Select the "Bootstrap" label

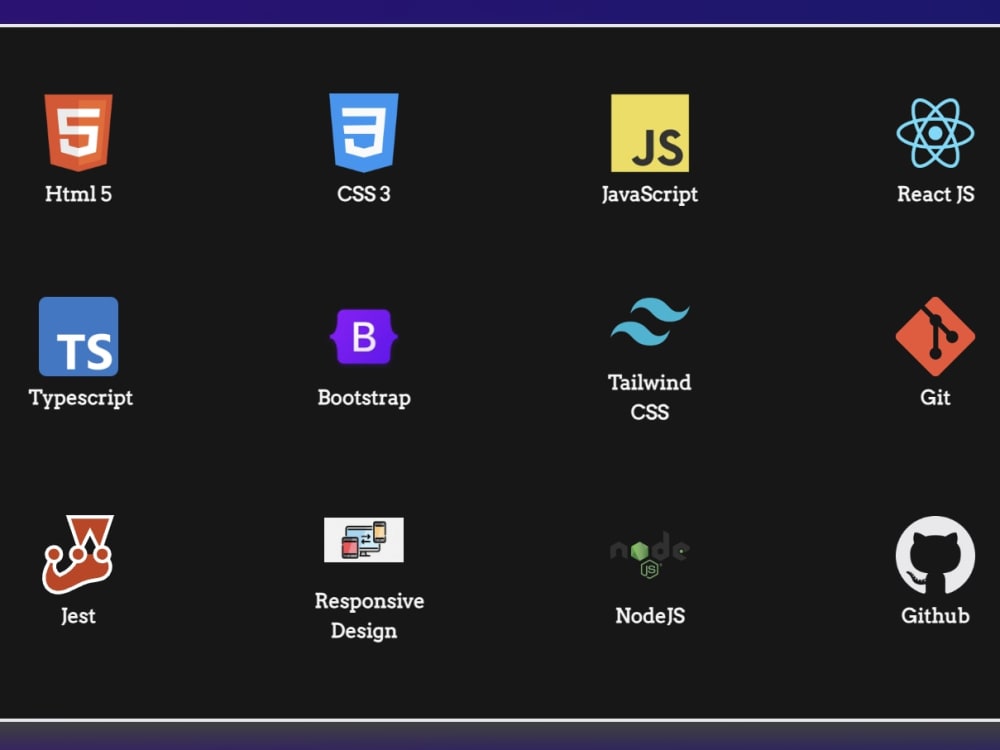click(364, 398)
